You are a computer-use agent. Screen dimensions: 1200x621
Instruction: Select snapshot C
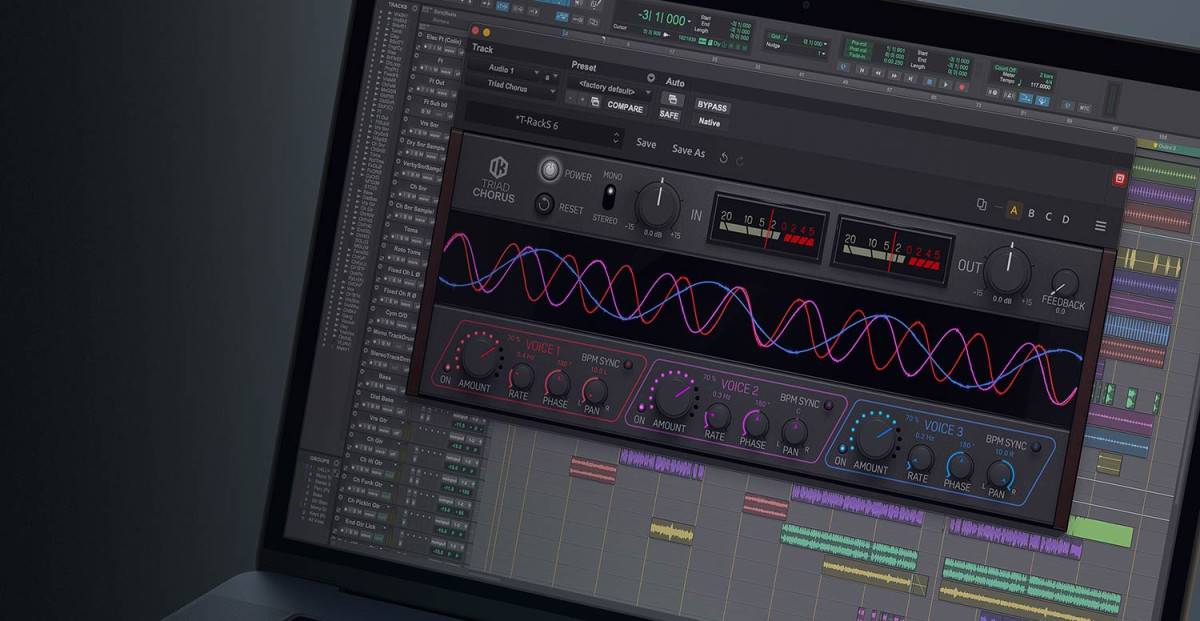coord(1048,216)
